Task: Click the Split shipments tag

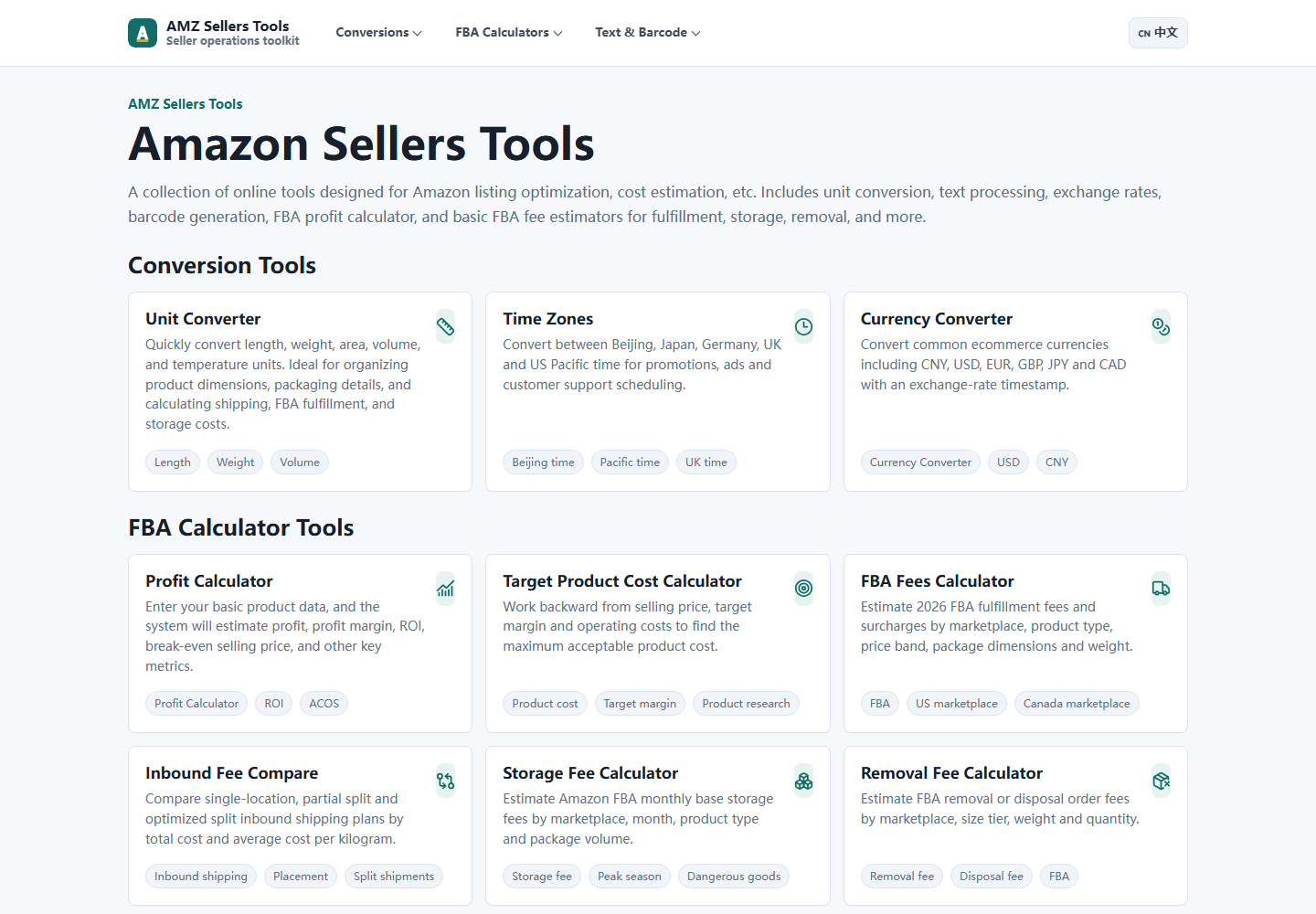Action: tap(394, 877)
